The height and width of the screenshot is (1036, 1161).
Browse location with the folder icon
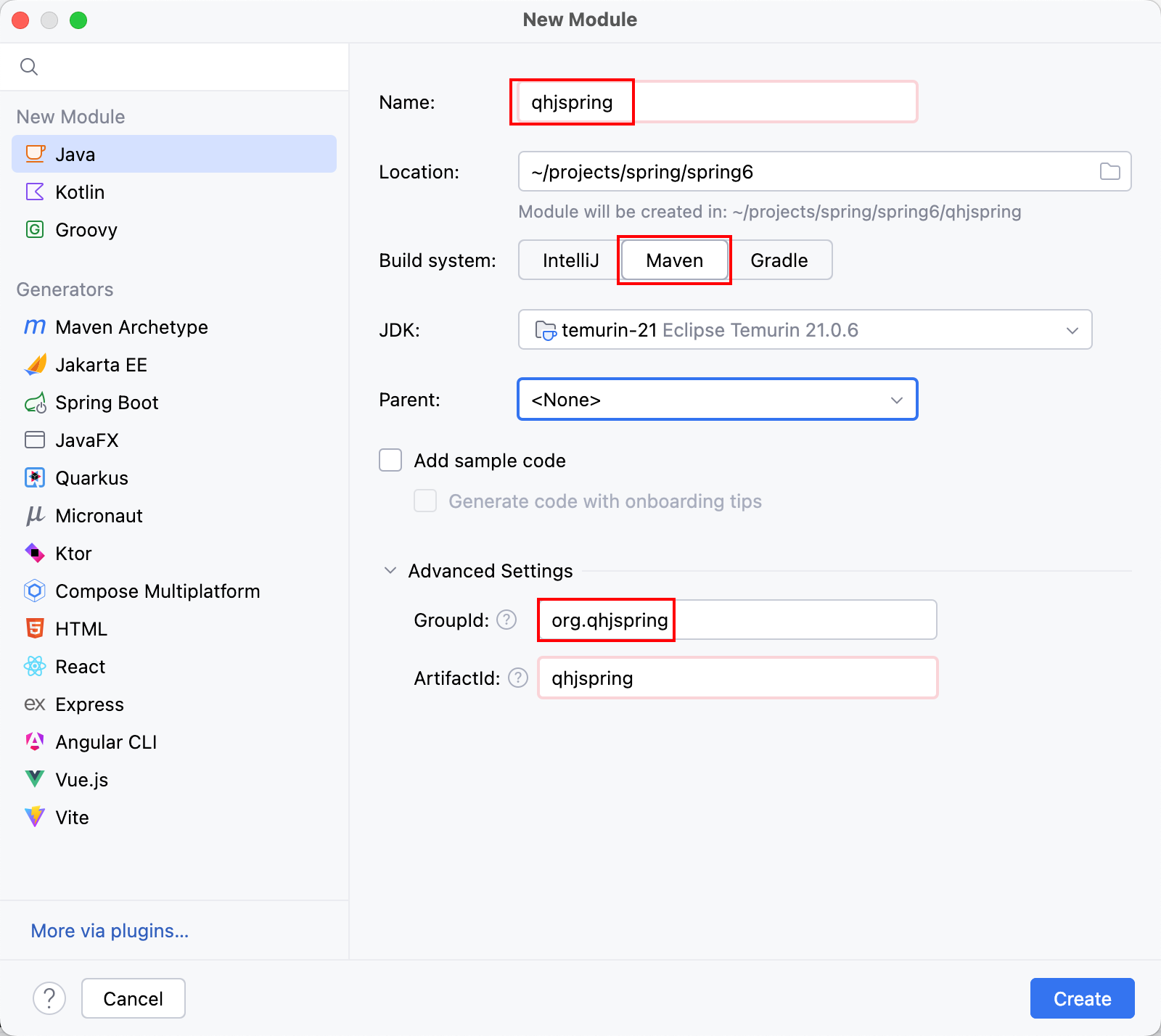pyautogui.click(x=1110, y=171)
